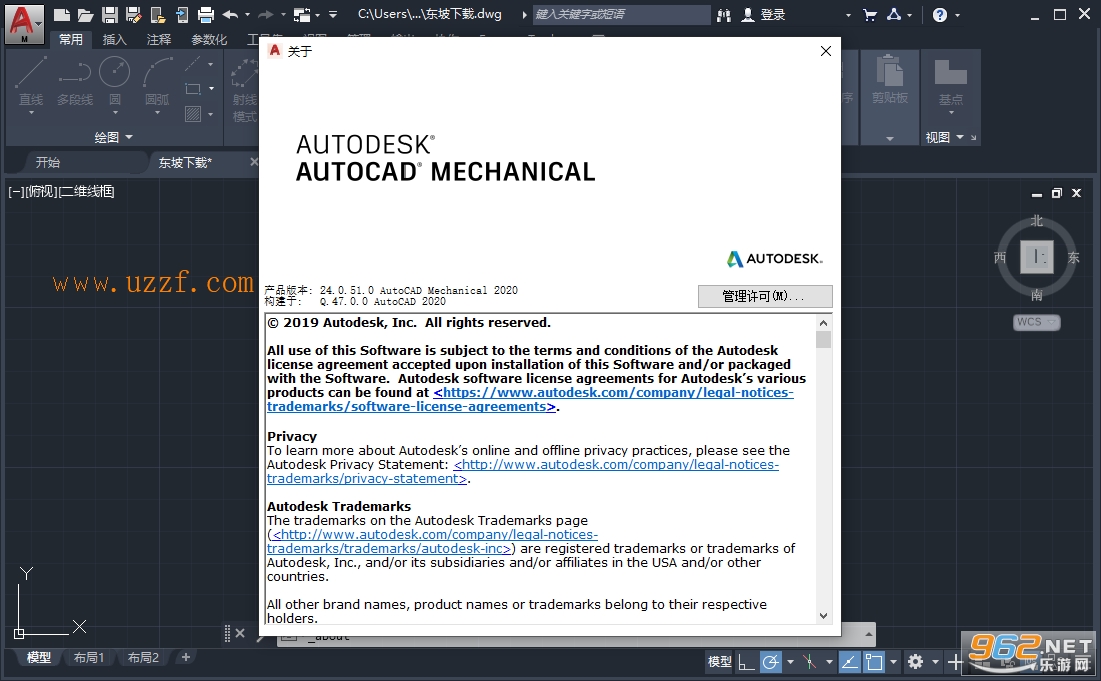Viewport: 1101px width, 681px height.
Task: Open the software license agreements link
Action: [530, 399]
